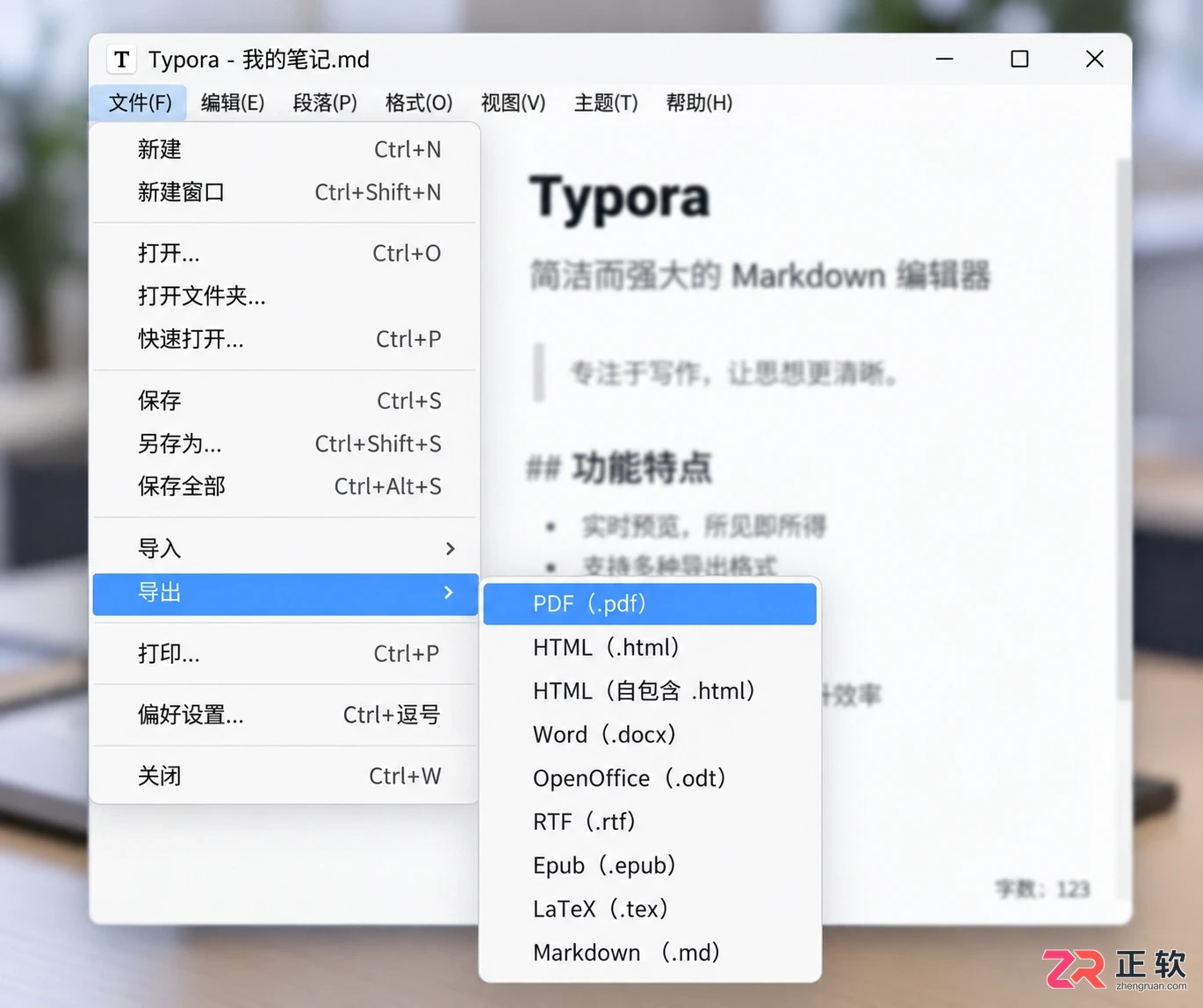Select 快速打开... menu entry
This screenshot has height=1008, width=1203.
pyautogui.click(x=285, y=339)
